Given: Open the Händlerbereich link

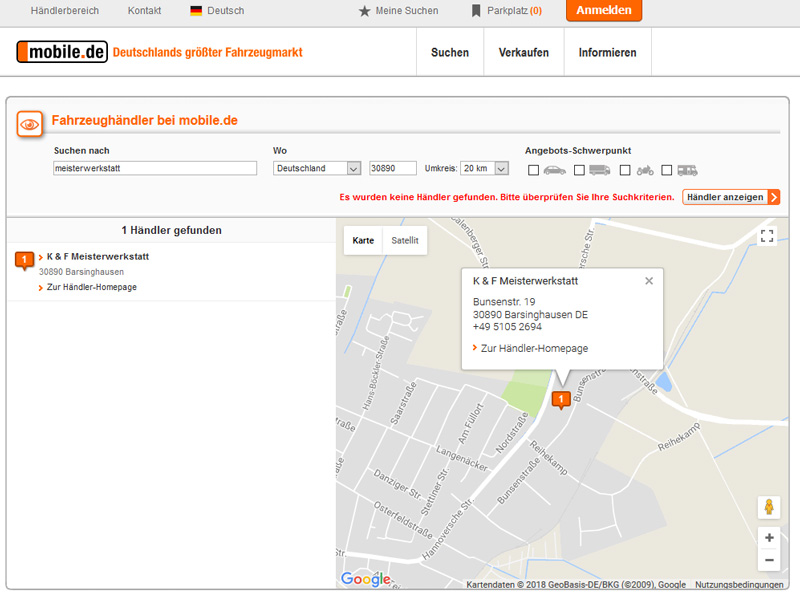Looking at the screenshot, I should coord(65,11).
